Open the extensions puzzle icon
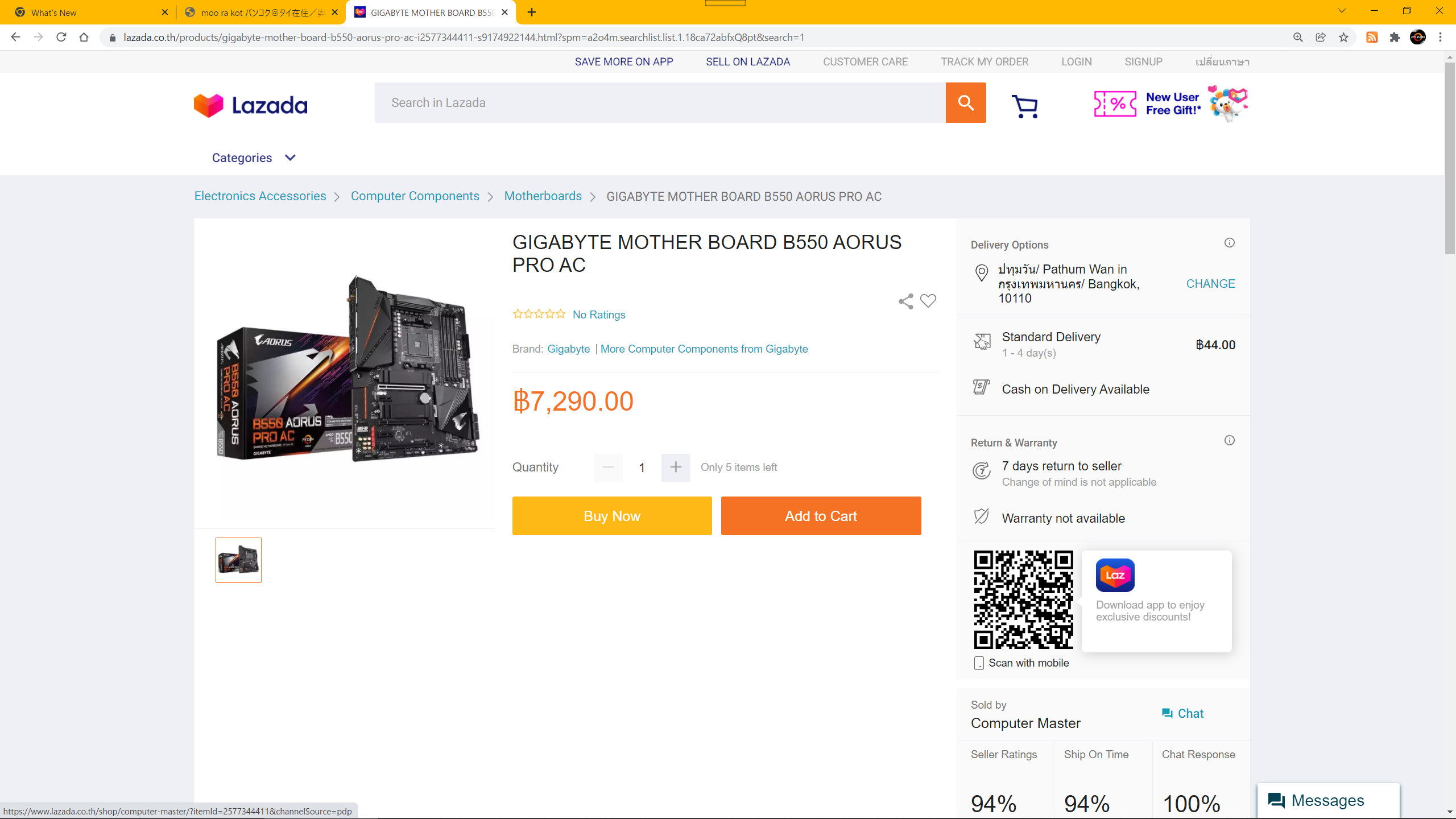 (x=1395, y=38)
